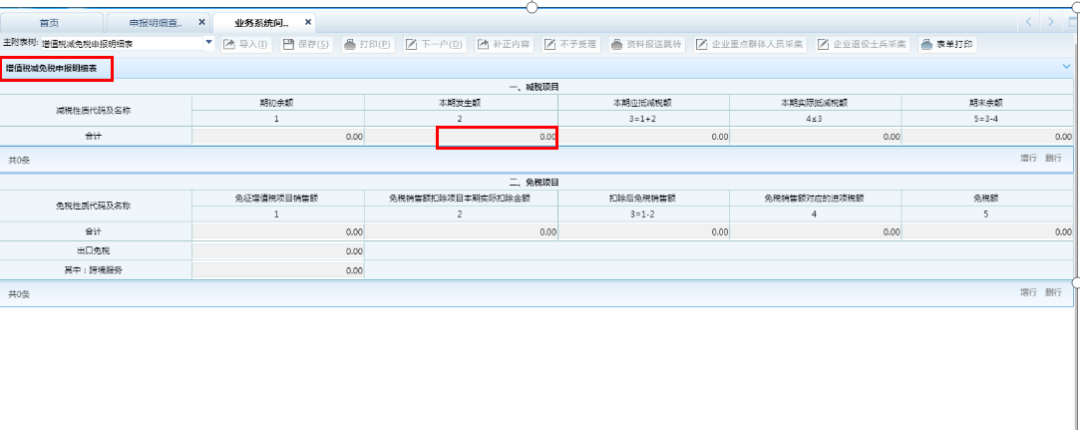Click 免税销售额对应的进项税额 合计 cell
1080x430 pixels.
[816, 232]
